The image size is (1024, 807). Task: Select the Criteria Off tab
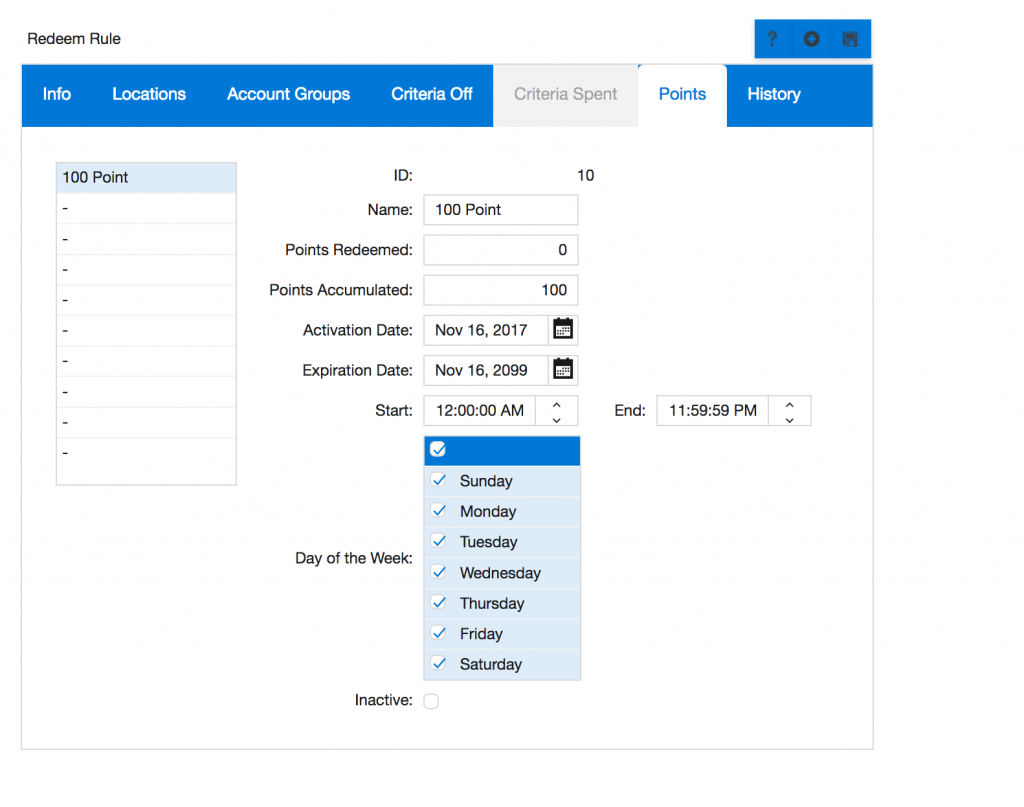click(432, 95)
